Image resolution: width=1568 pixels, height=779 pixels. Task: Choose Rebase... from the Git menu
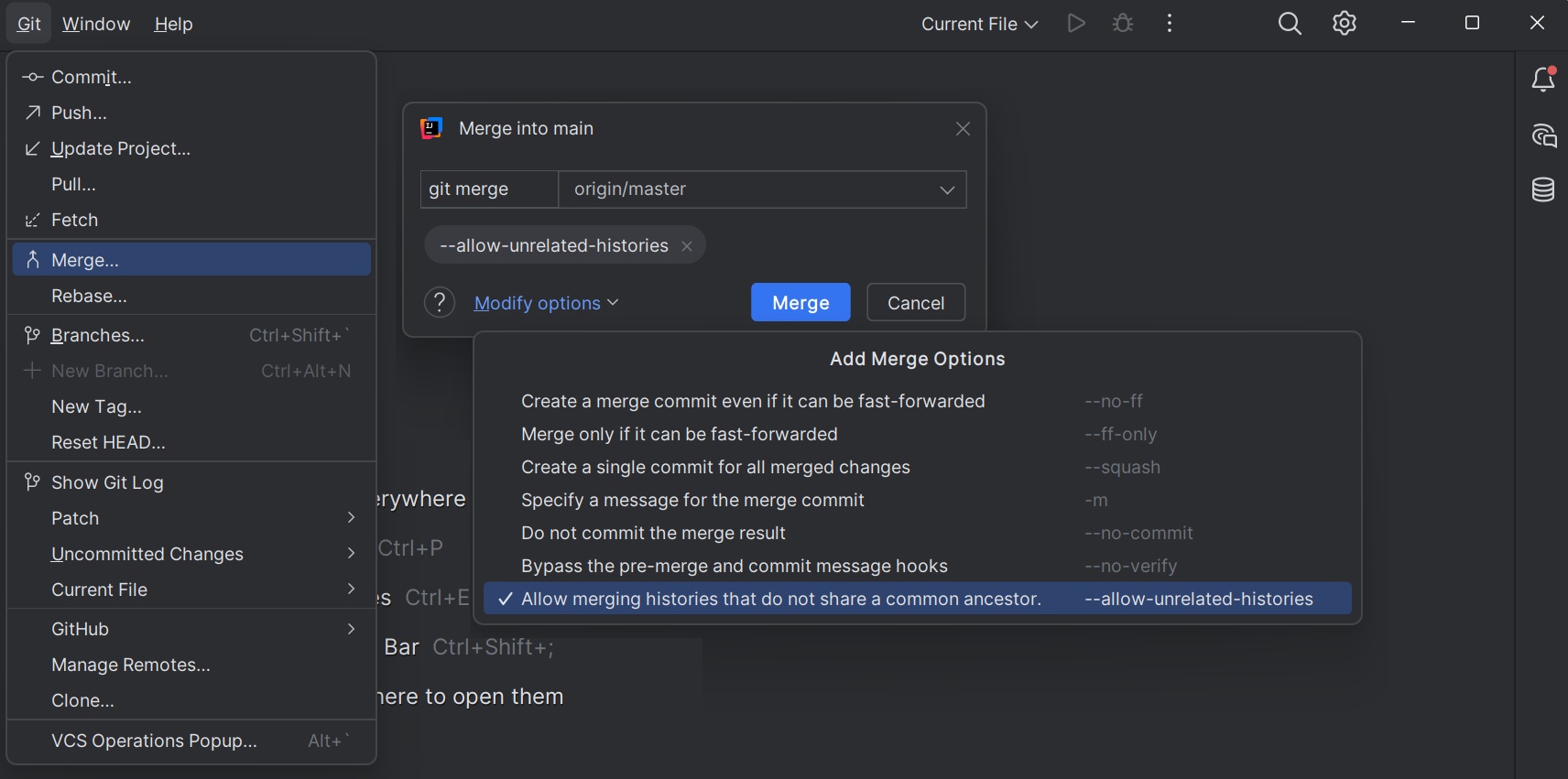pyautogui.click(x=191, y=296)
